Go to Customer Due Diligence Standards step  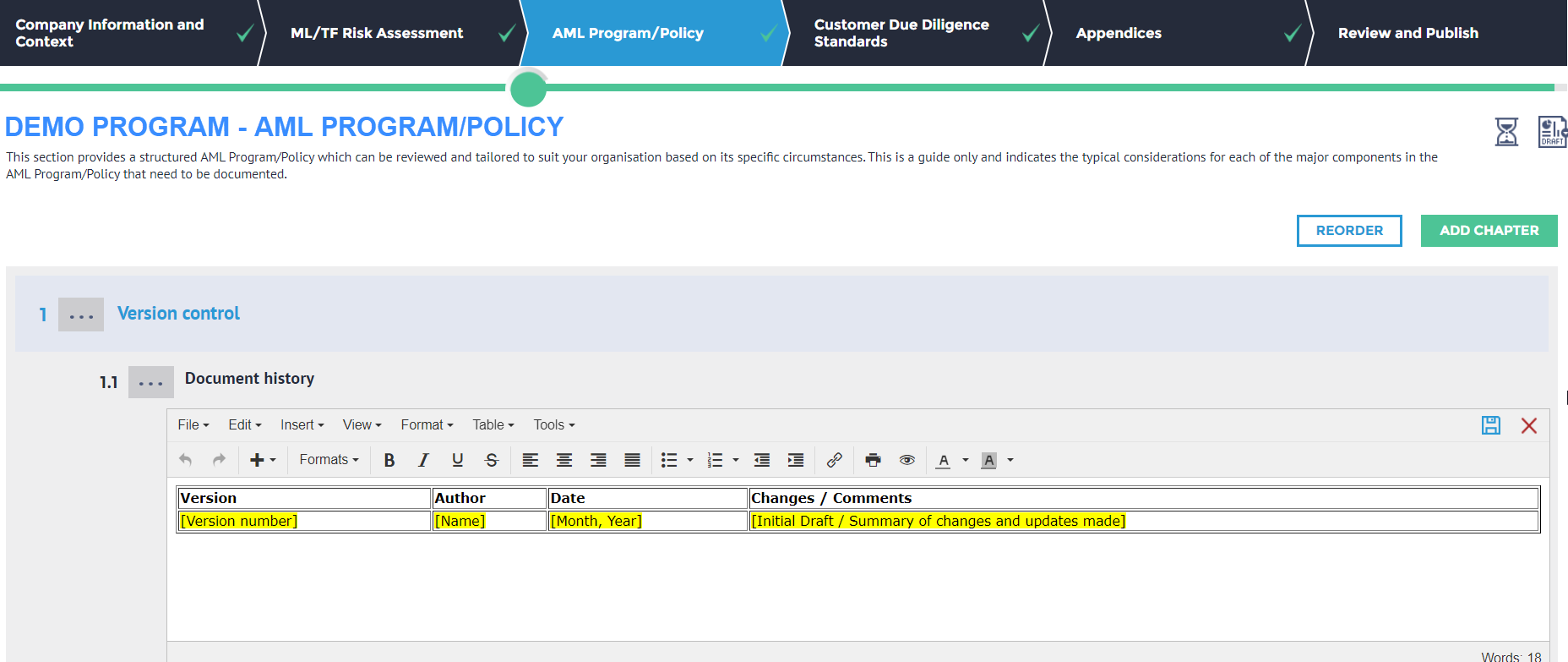917,33
